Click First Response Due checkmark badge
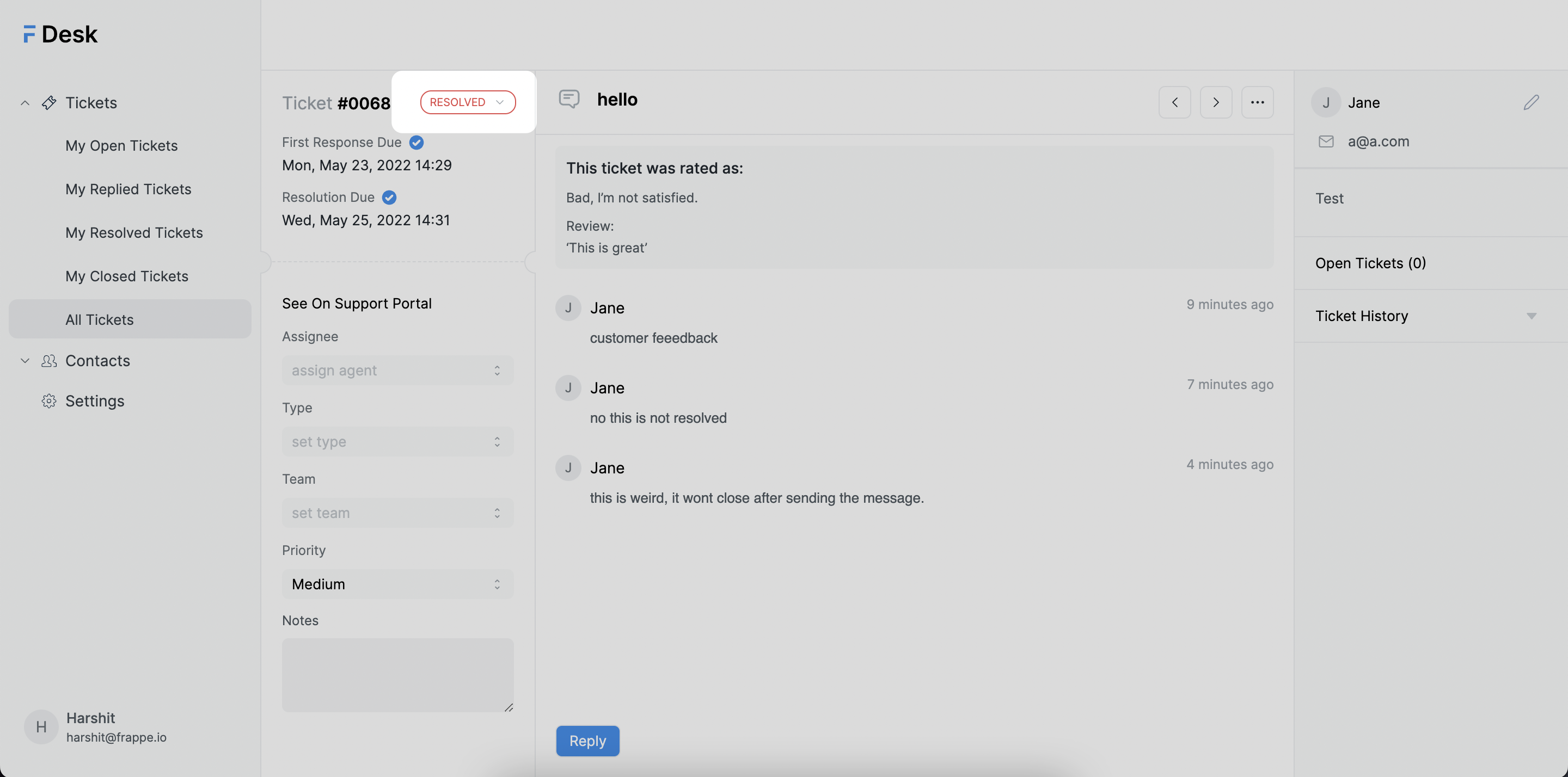Screen dimensions: 1568x777 (416, 143)
